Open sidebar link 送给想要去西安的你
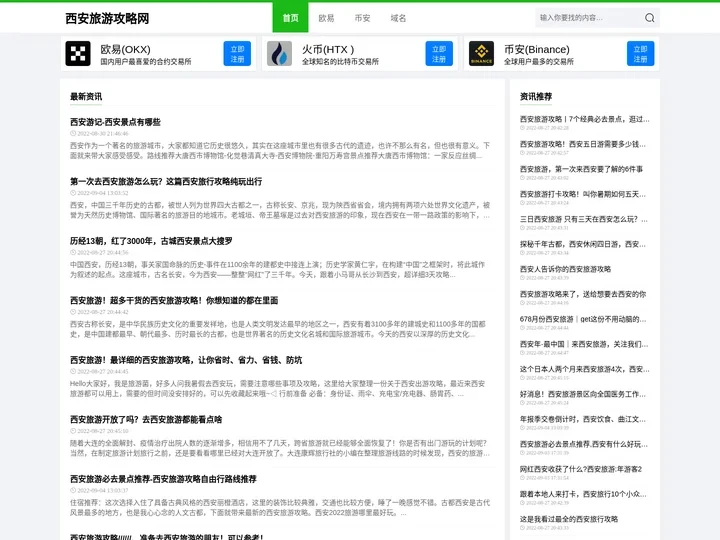The width and height of the screenshot is (720, 540). point(583,294)
